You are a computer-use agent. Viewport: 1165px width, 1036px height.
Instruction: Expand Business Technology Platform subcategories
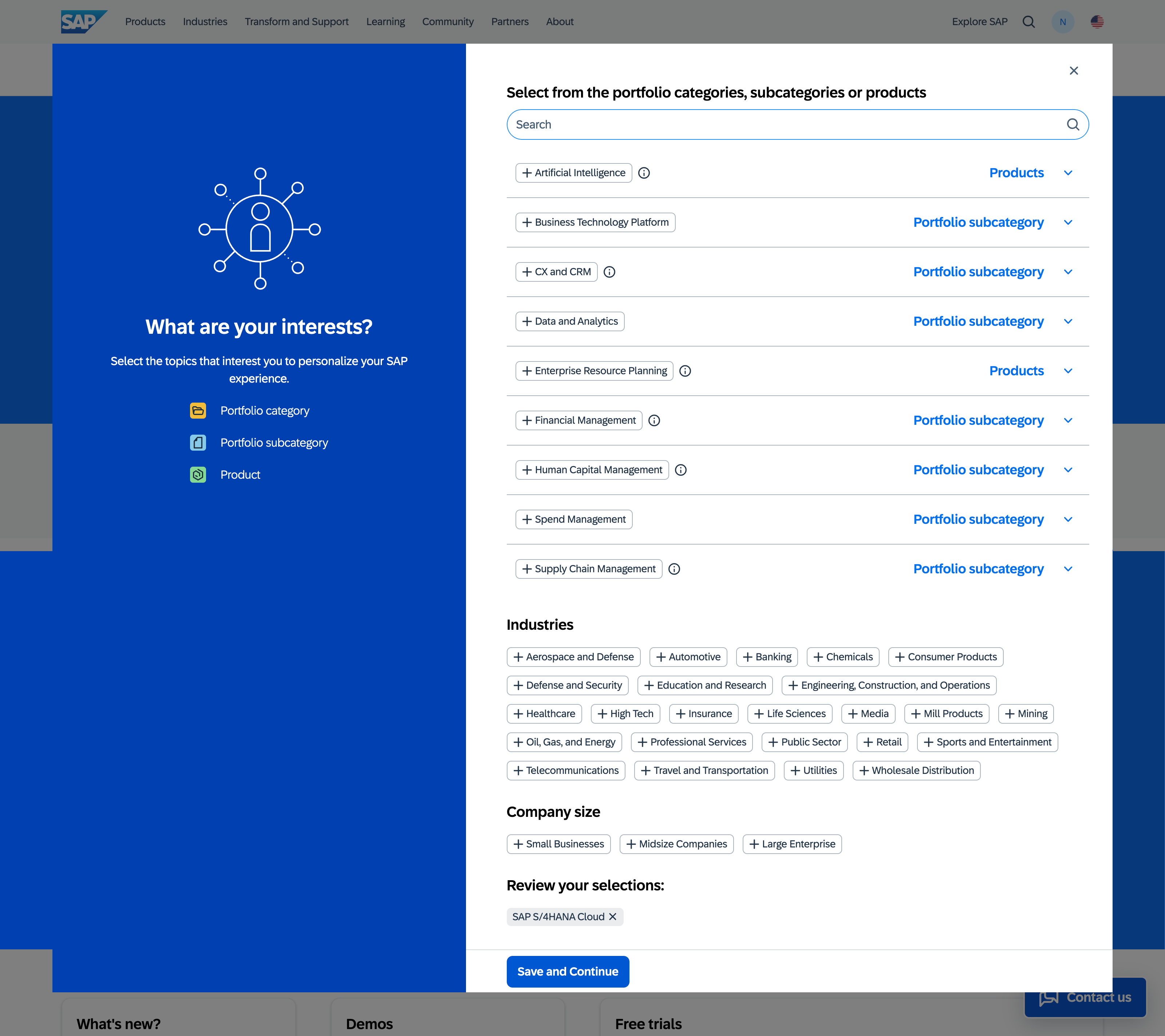[x=1067, y=223]
